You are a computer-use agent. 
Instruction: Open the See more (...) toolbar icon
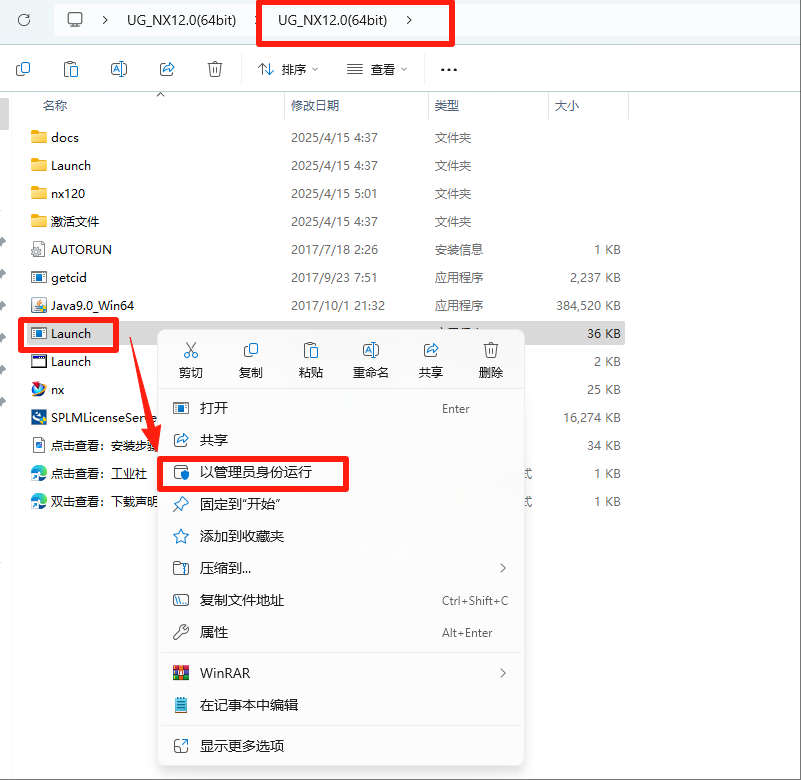448,69
